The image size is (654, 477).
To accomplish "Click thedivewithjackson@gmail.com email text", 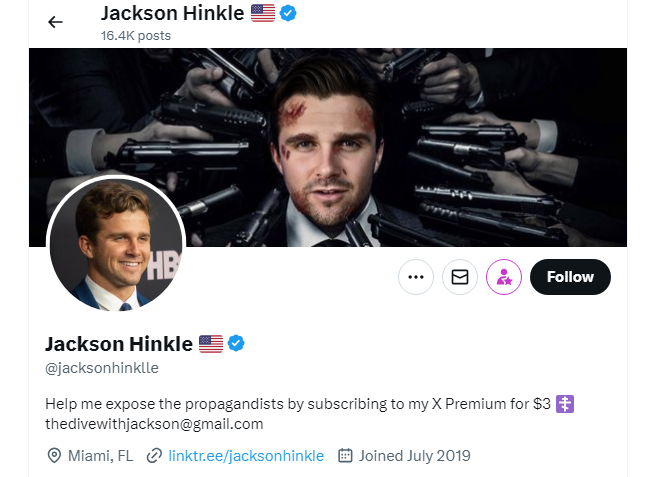I will 154,424.
